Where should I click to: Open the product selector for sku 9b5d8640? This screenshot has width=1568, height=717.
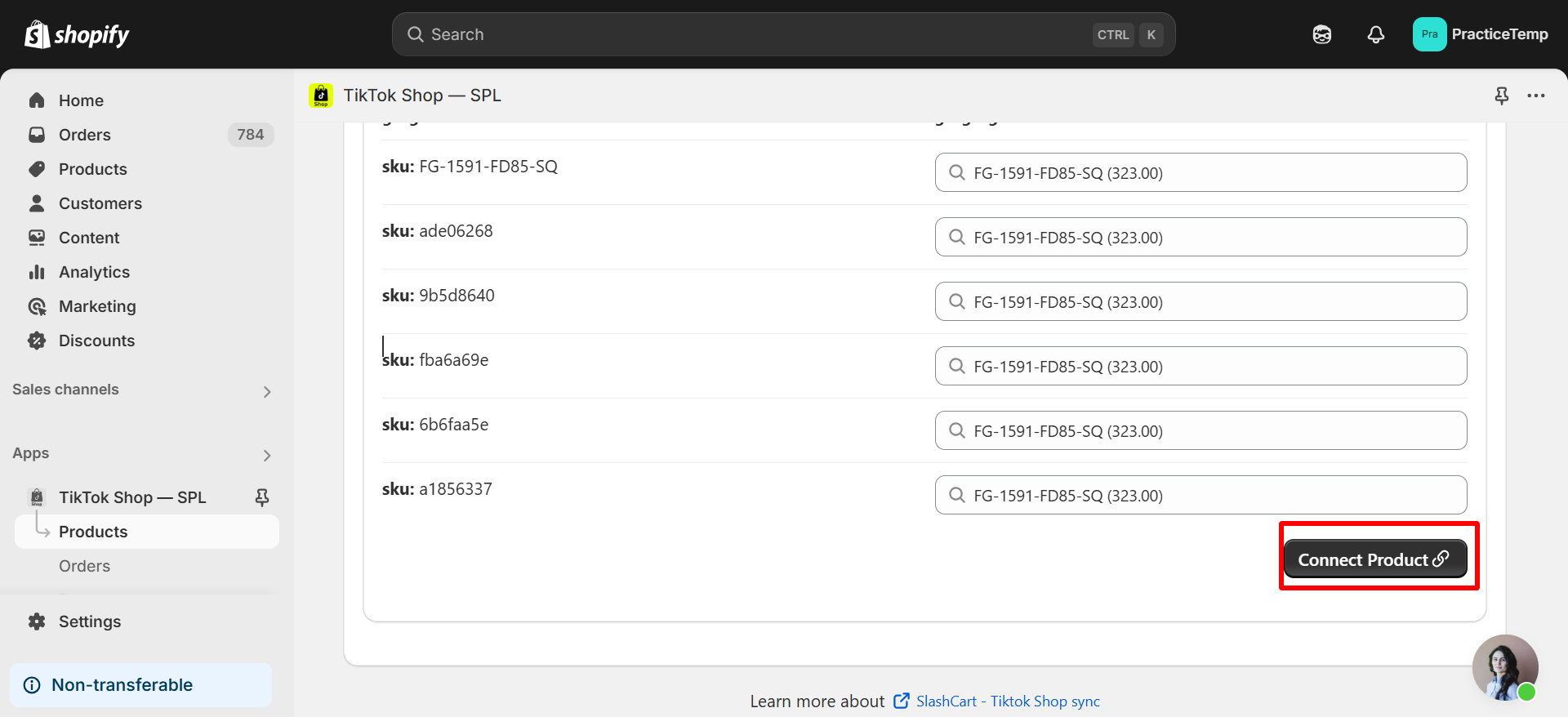pyautogui.click(x=1200, y=302)
